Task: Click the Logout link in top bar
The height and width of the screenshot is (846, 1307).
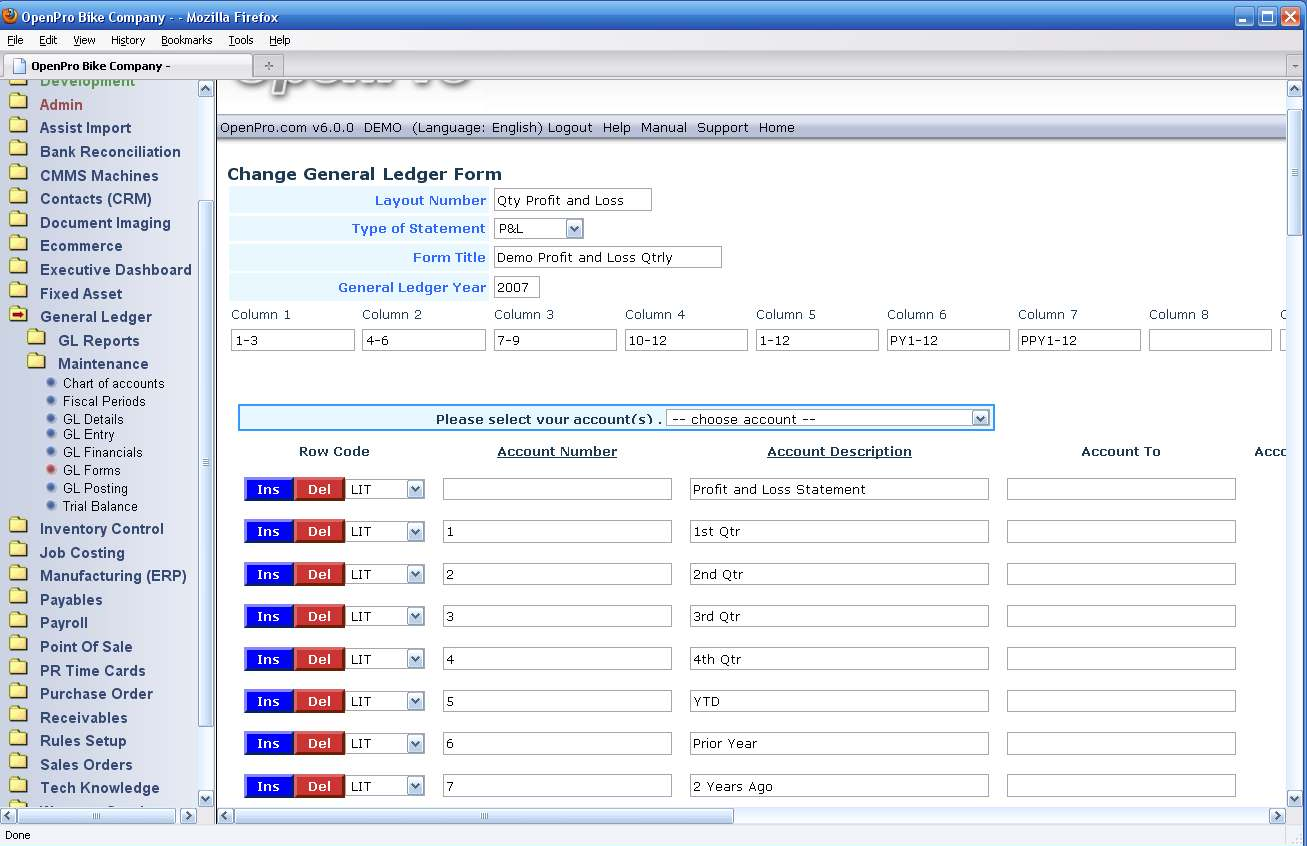Action: pos(570,128)
